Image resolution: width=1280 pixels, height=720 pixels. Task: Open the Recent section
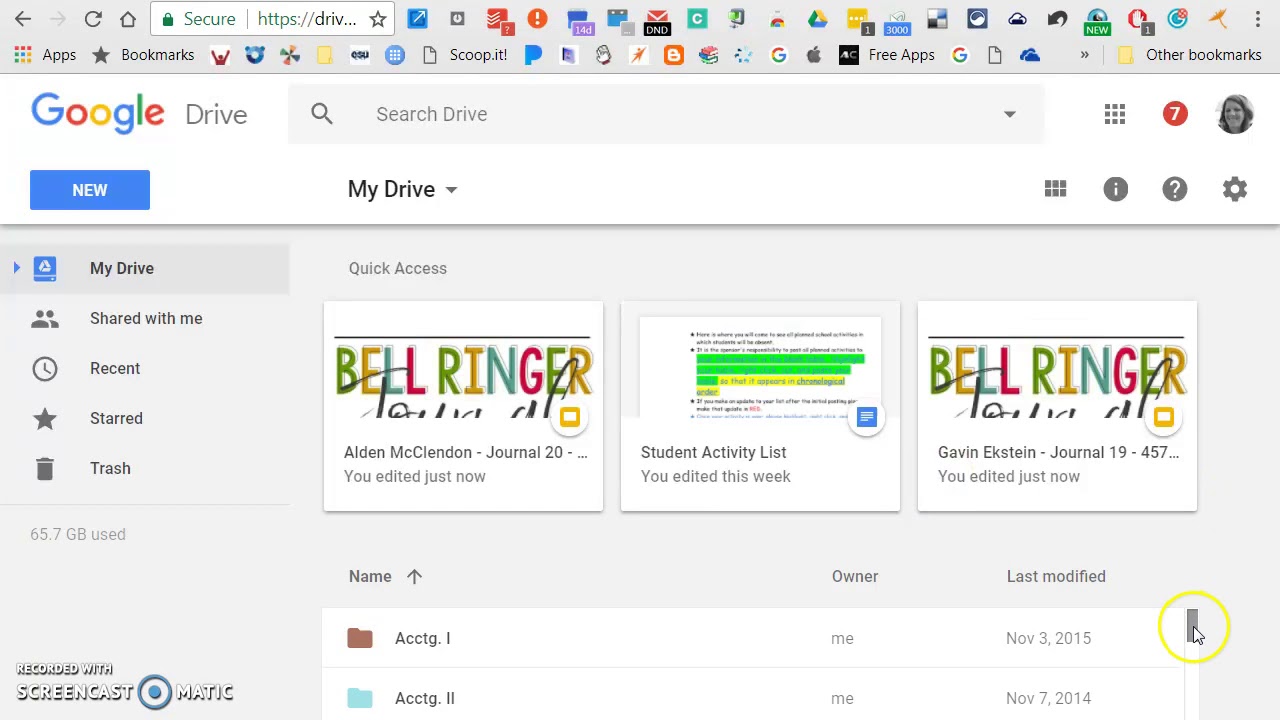pos(115,368)
